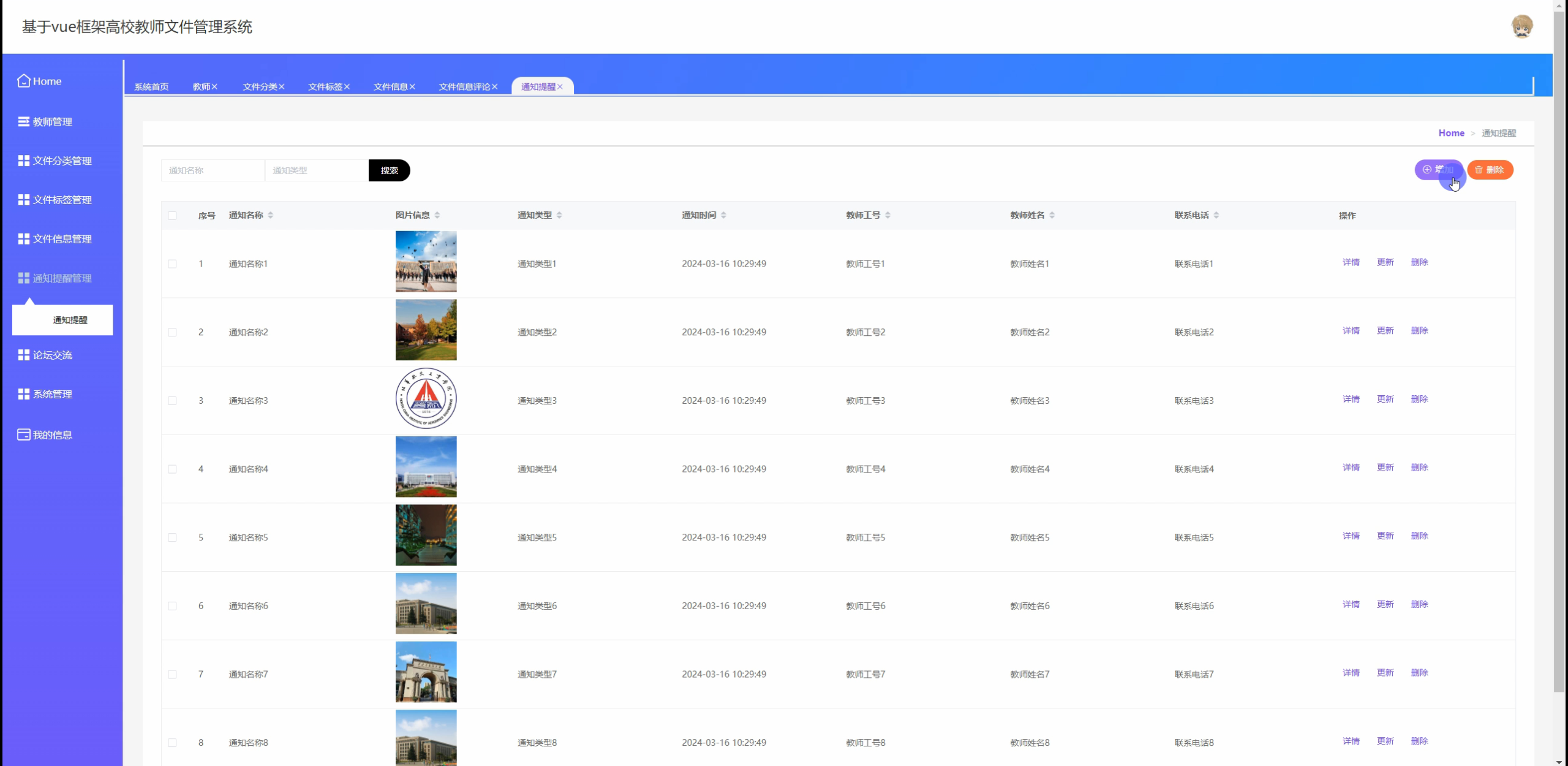Click the 教师管理 list icon
This screenshot has height=766, width=1568.
pyautogui.click(x=23, y=121)
